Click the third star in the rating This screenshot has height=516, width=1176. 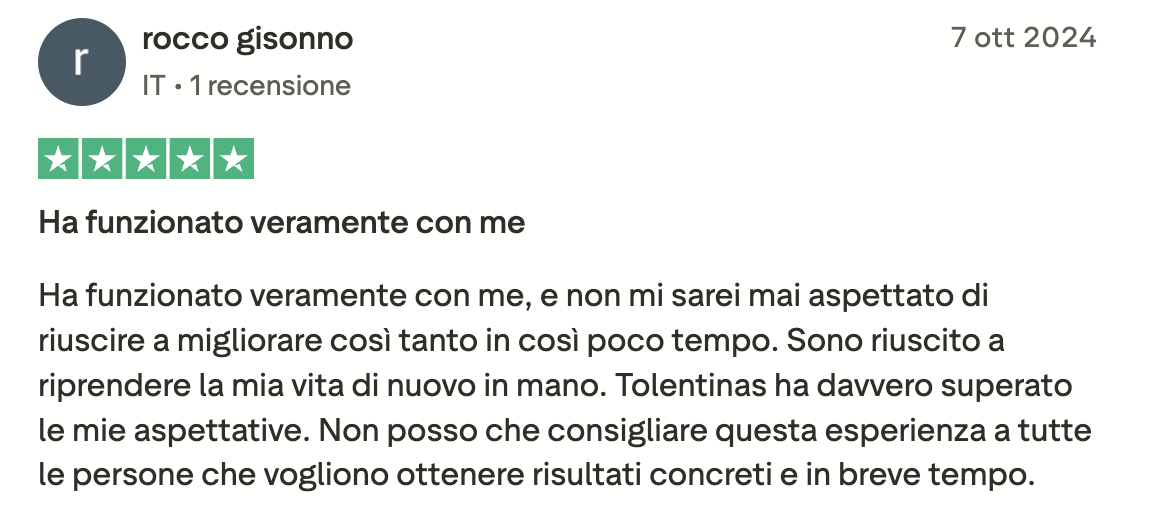[x=146, y=160]
